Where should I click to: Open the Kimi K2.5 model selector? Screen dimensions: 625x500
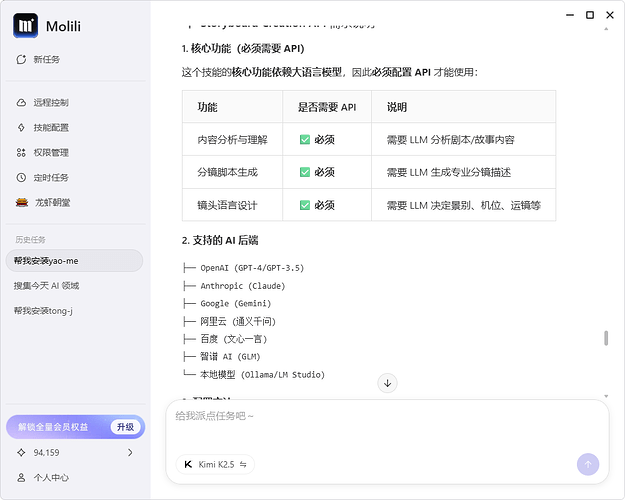coord(215,465)
